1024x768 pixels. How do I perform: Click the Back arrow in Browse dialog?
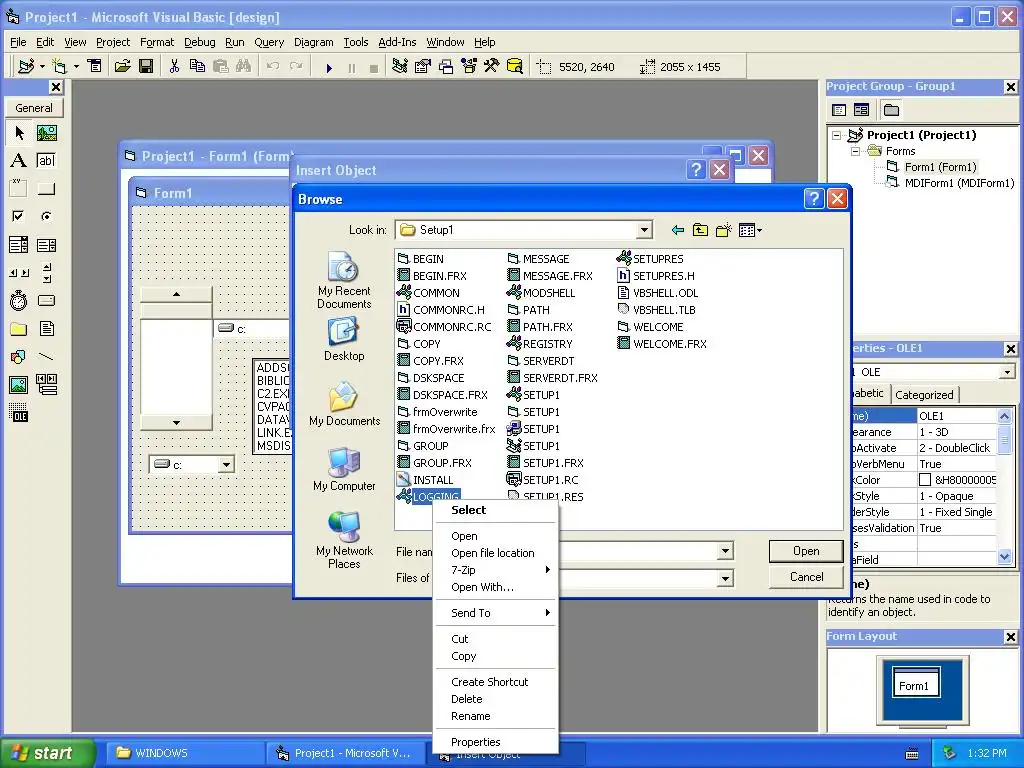pos(678,230)
